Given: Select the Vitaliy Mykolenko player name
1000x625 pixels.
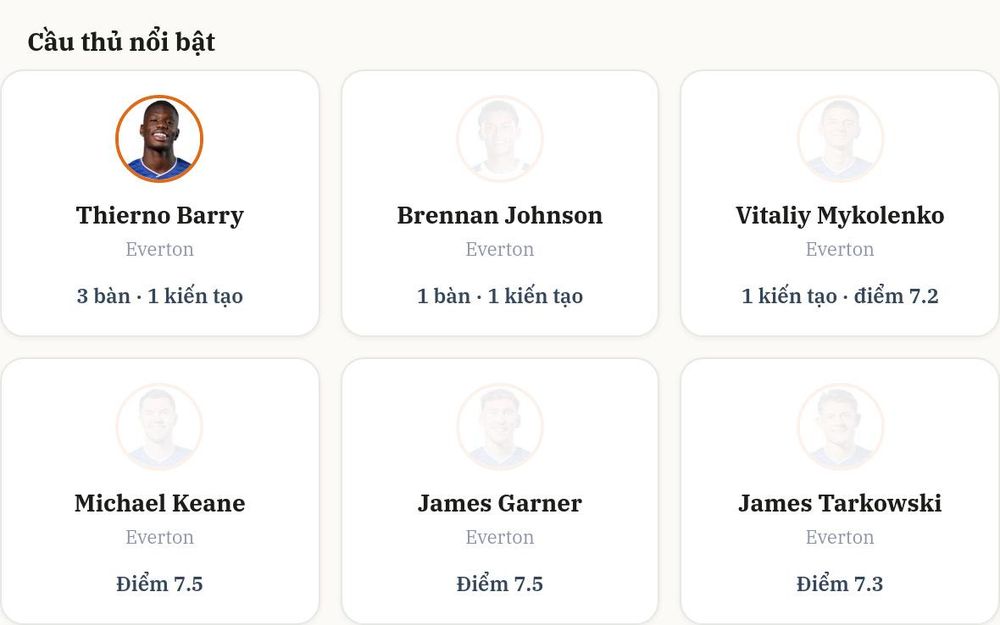Looking at the screenshot, I should (840, 216).
